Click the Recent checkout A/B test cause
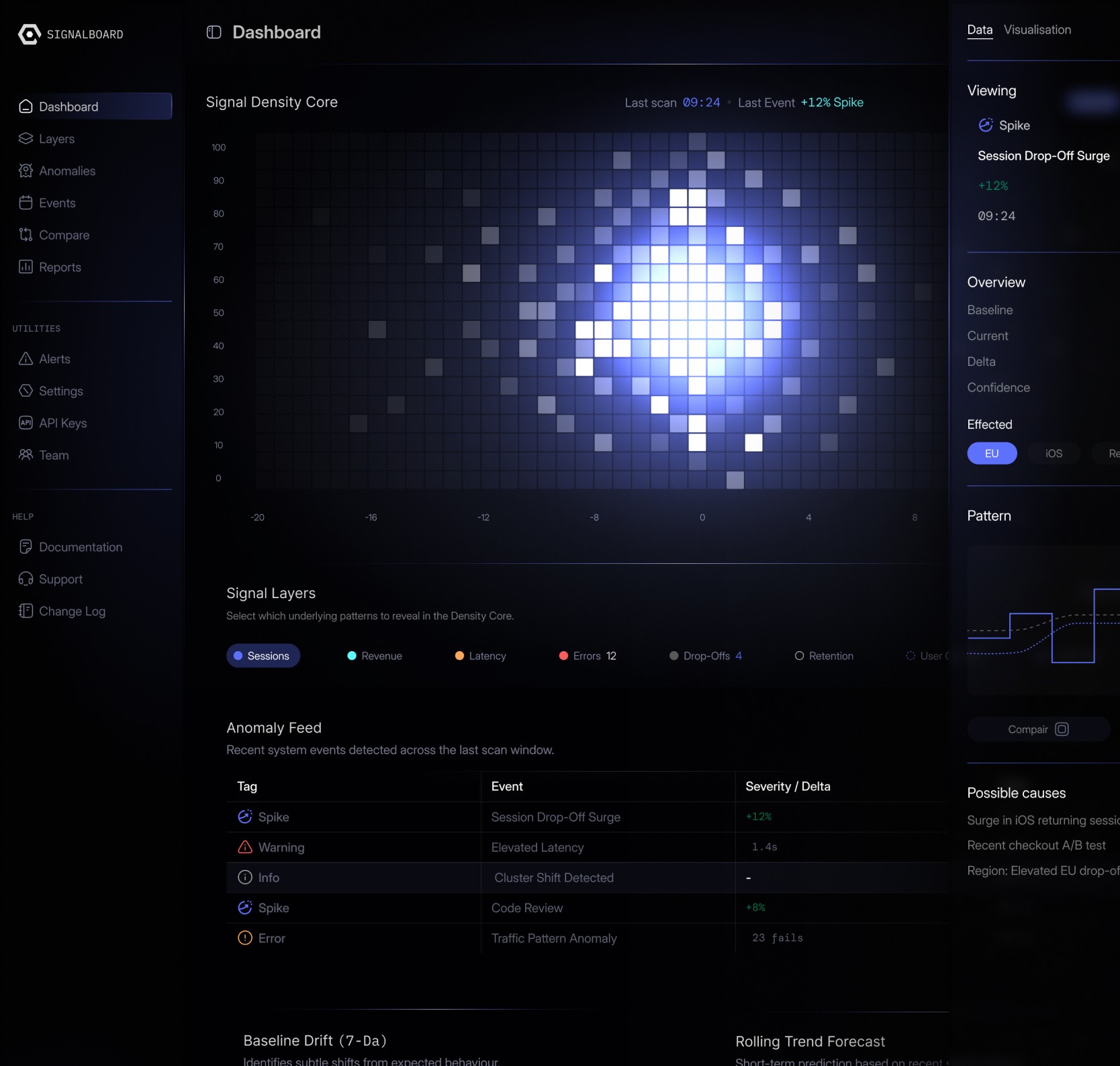 pos(1036,845)
